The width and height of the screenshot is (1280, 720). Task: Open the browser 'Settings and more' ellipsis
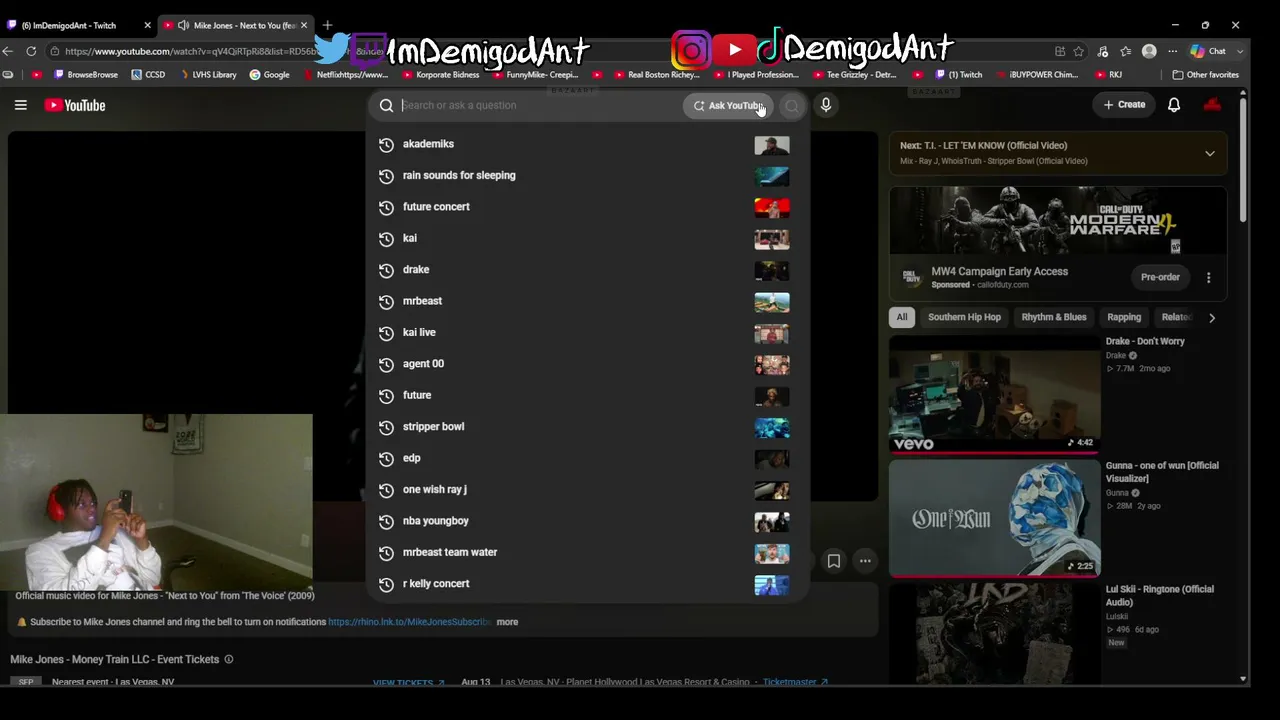(1172, 51)
